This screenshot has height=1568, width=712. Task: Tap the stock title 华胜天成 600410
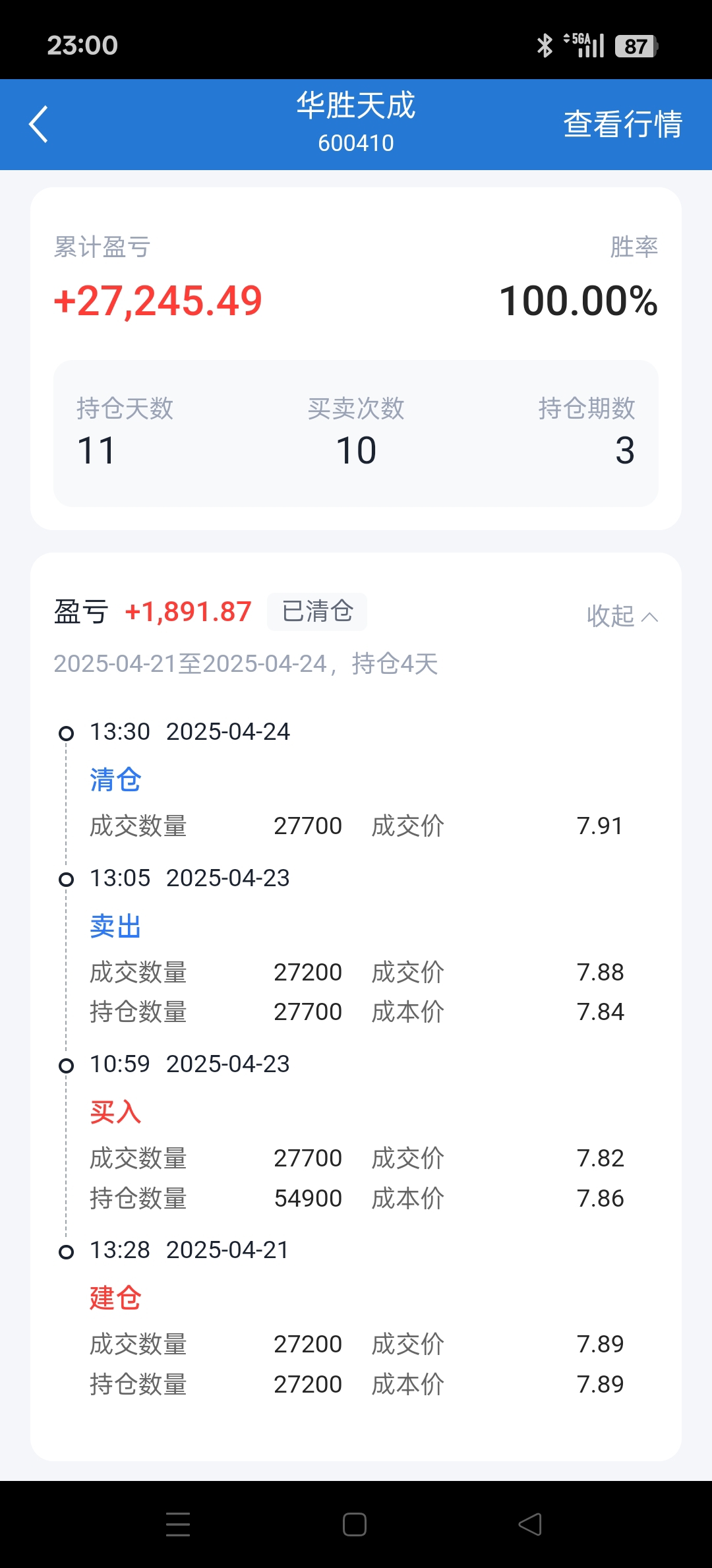(x=356, y=123)
